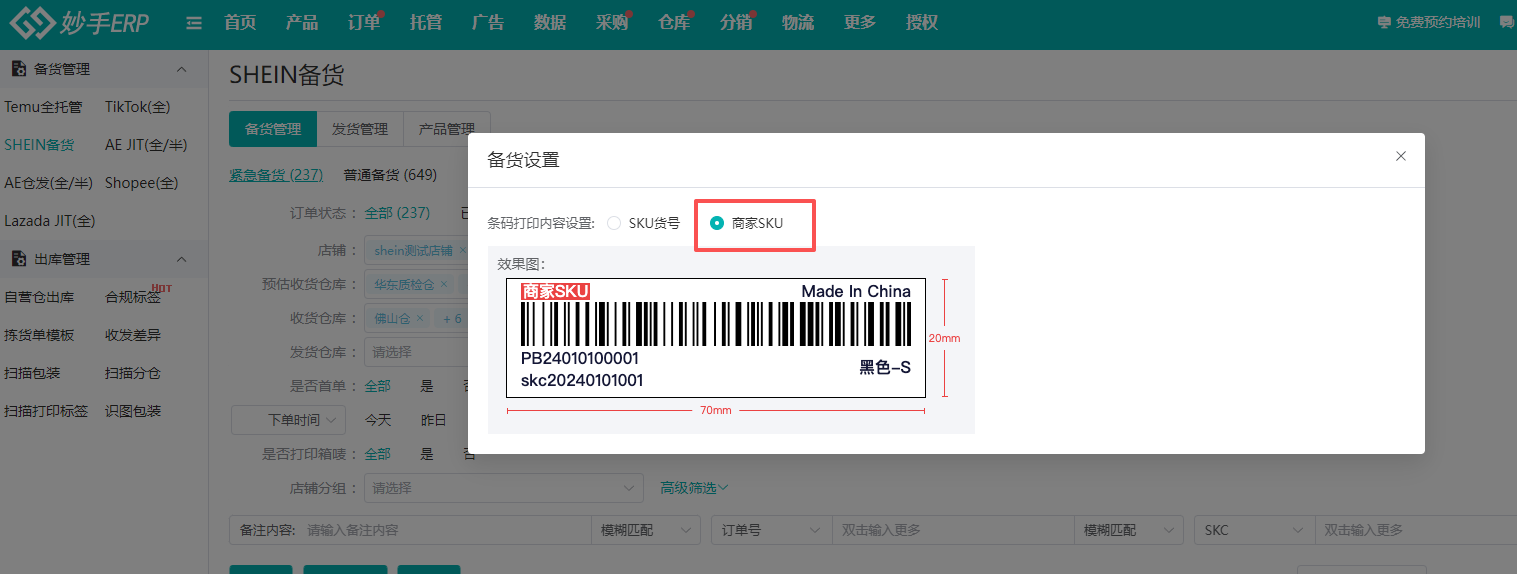This screenshot has height=574, width=1517.
Task: Expand the 高级筛选 options
Action: pyautogui.click(x=694, y=488)
